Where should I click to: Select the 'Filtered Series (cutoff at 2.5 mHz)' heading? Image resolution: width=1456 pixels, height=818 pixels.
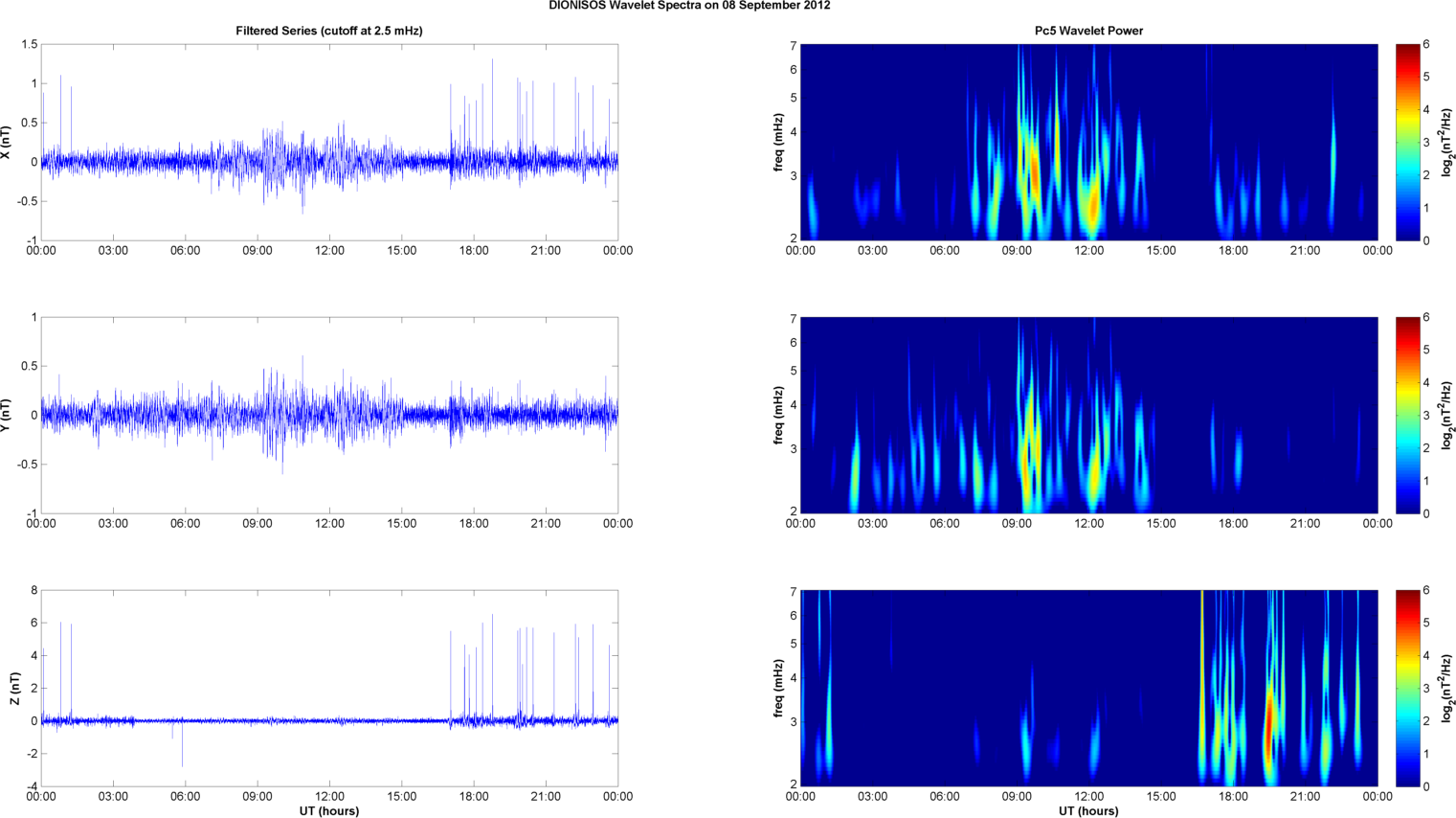(x=329, y=31)
